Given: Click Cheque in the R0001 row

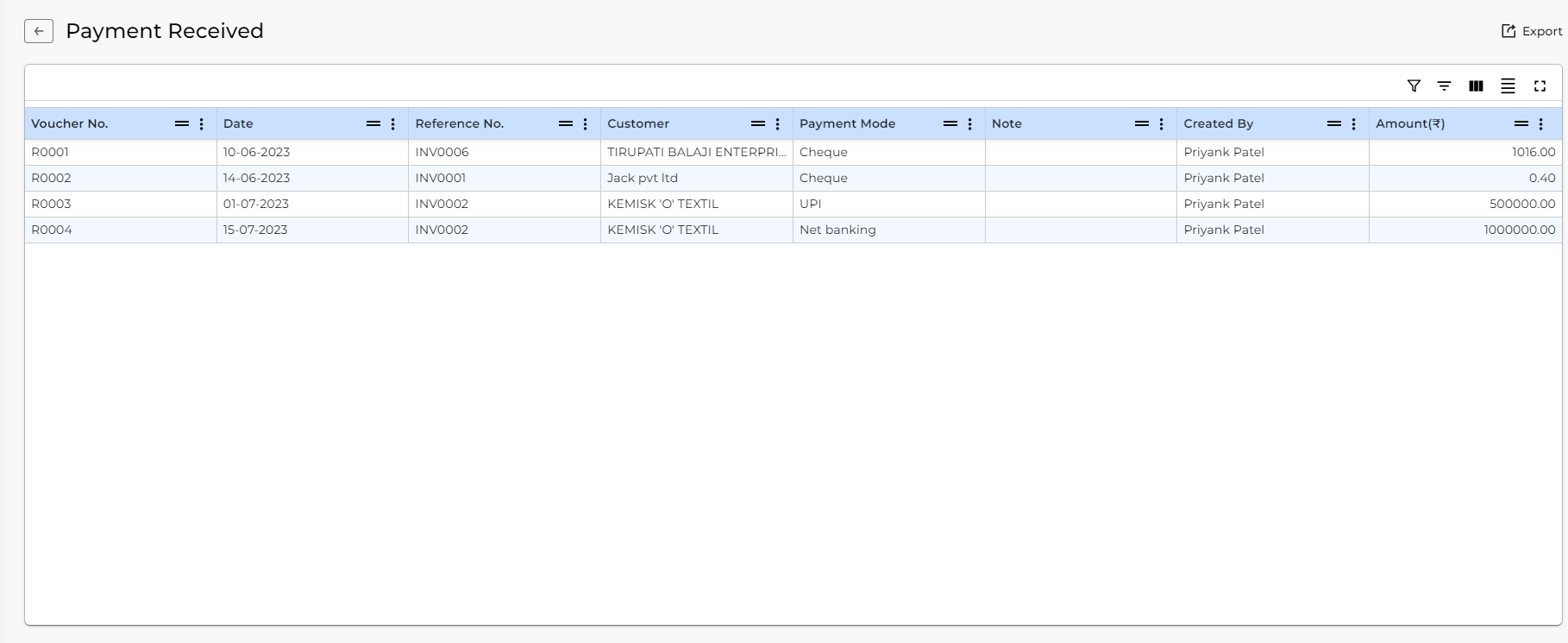Looking at the screenshot, I should click(x=824, y=152).
